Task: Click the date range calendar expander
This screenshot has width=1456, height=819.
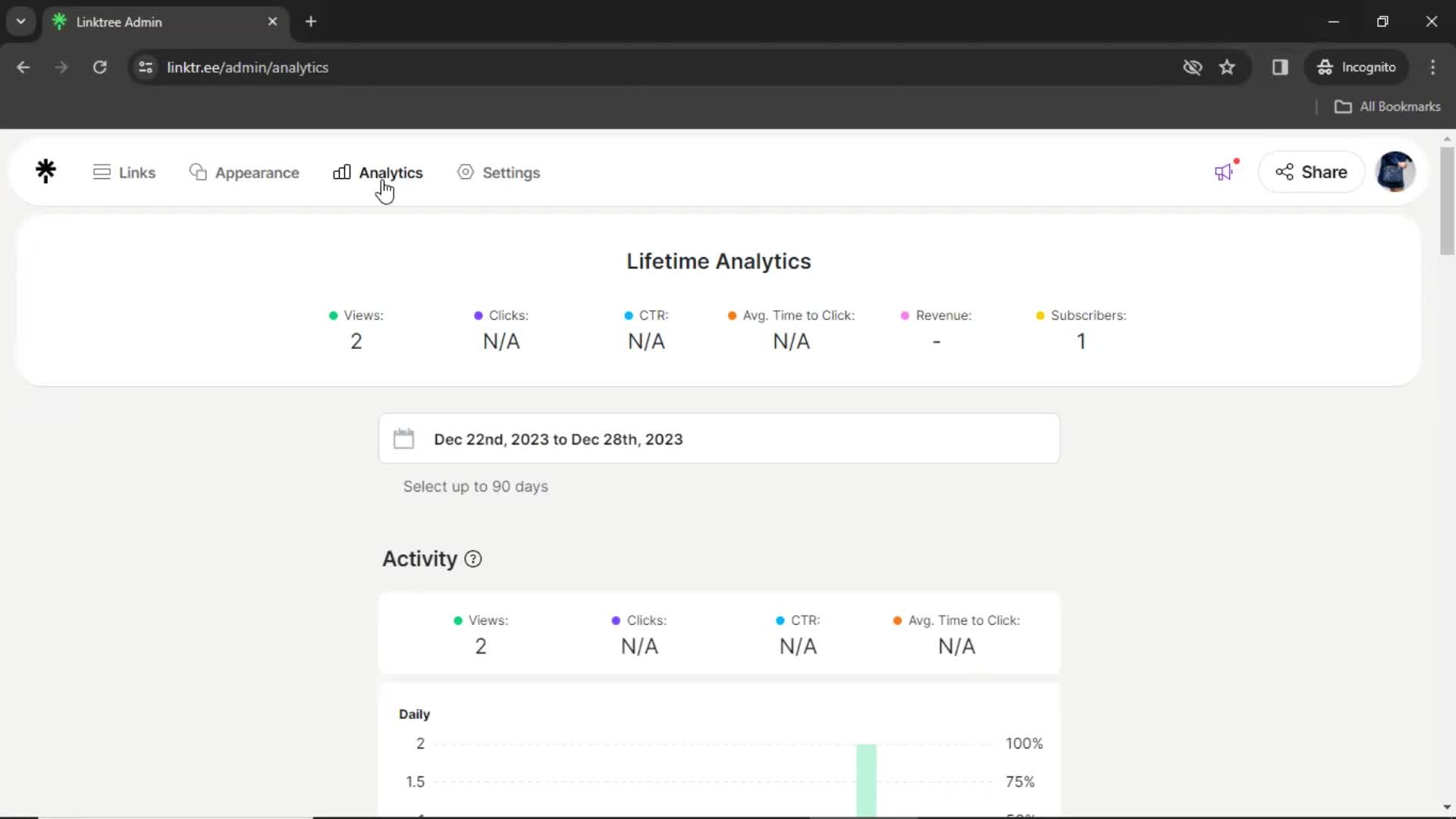Action: pos(405,439)
